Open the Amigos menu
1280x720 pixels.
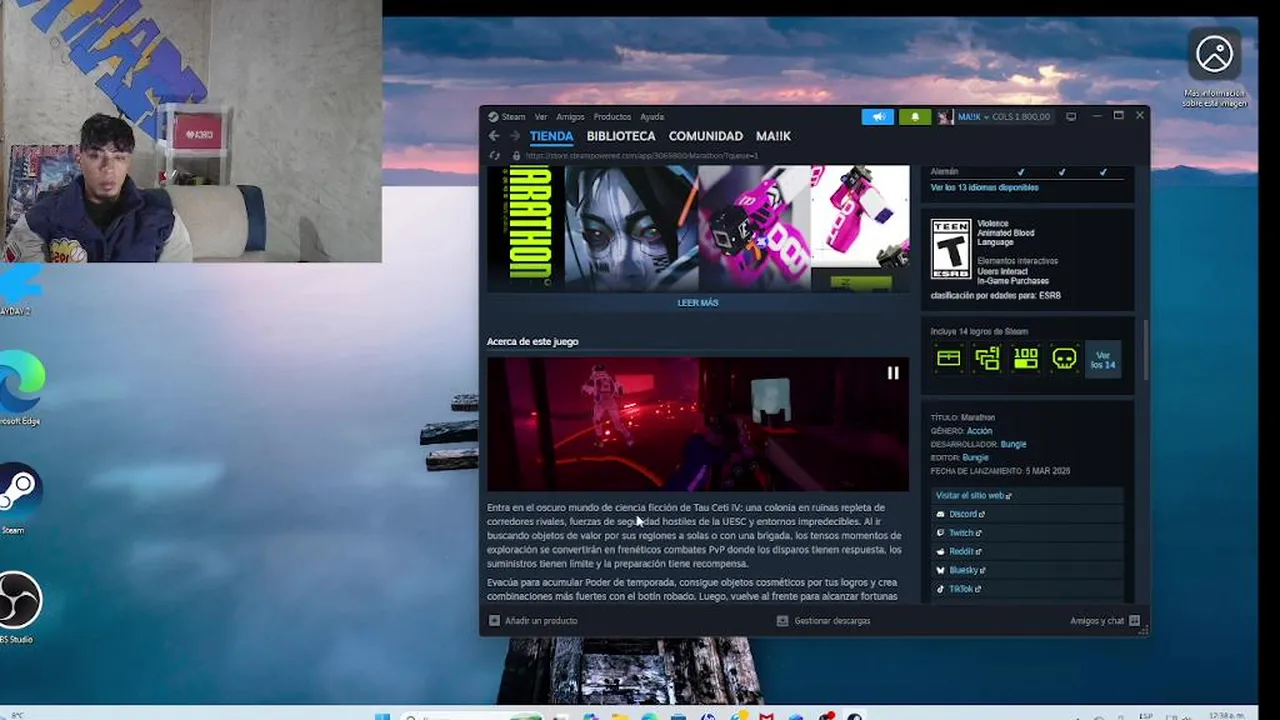tap(570, 117)
